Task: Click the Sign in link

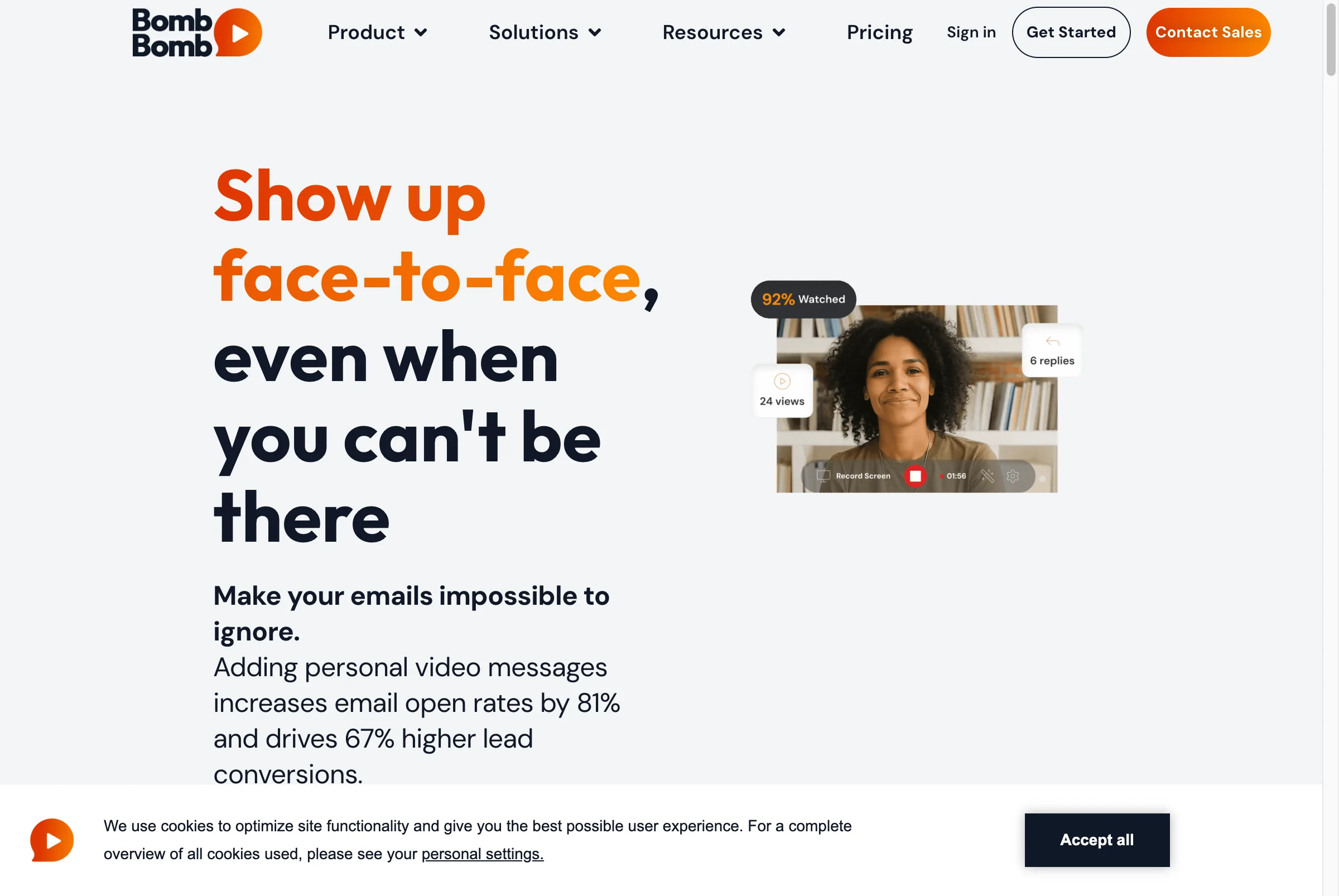Action: (971, 32)
